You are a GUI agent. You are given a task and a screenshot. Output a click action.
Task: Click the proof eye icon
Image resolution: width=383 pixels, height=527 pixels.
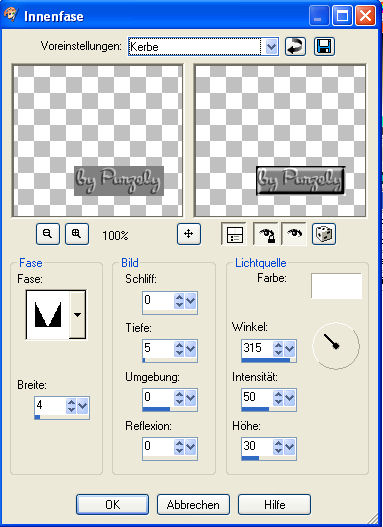coord(294,234)
